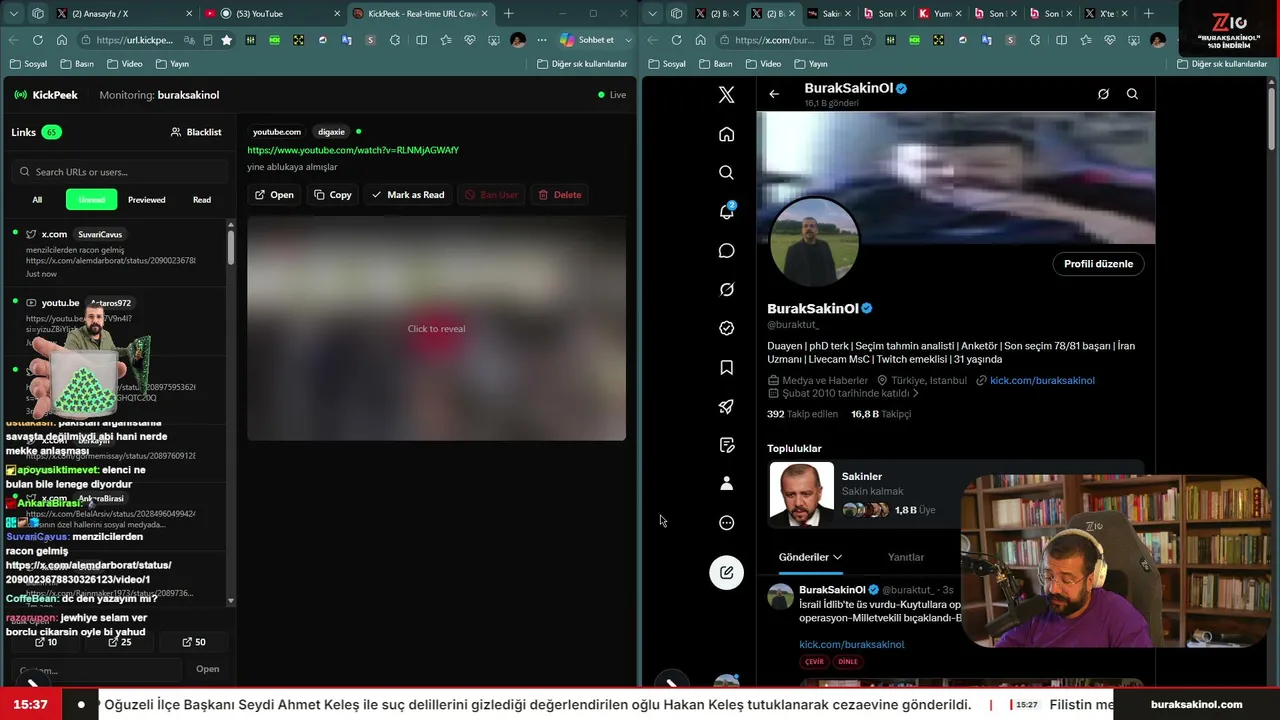The image size is (1280, 720).
Task: Open tab search dropdown in left browser
Action: tap(12, 14)
